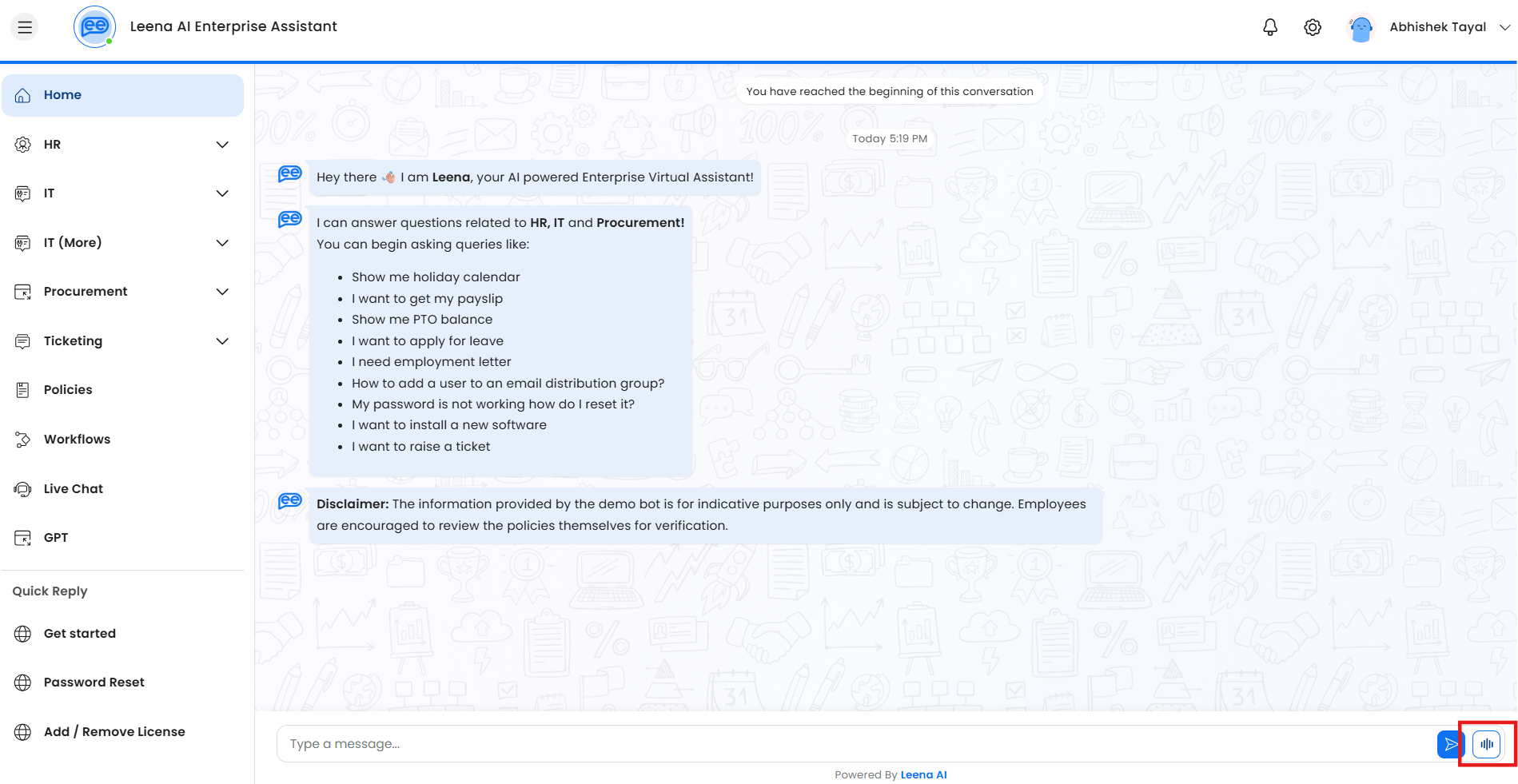The height and width of the screenshot is (784, 1518).
Task: Open GPT in the sidebar
Action: (x=122, y=538)
